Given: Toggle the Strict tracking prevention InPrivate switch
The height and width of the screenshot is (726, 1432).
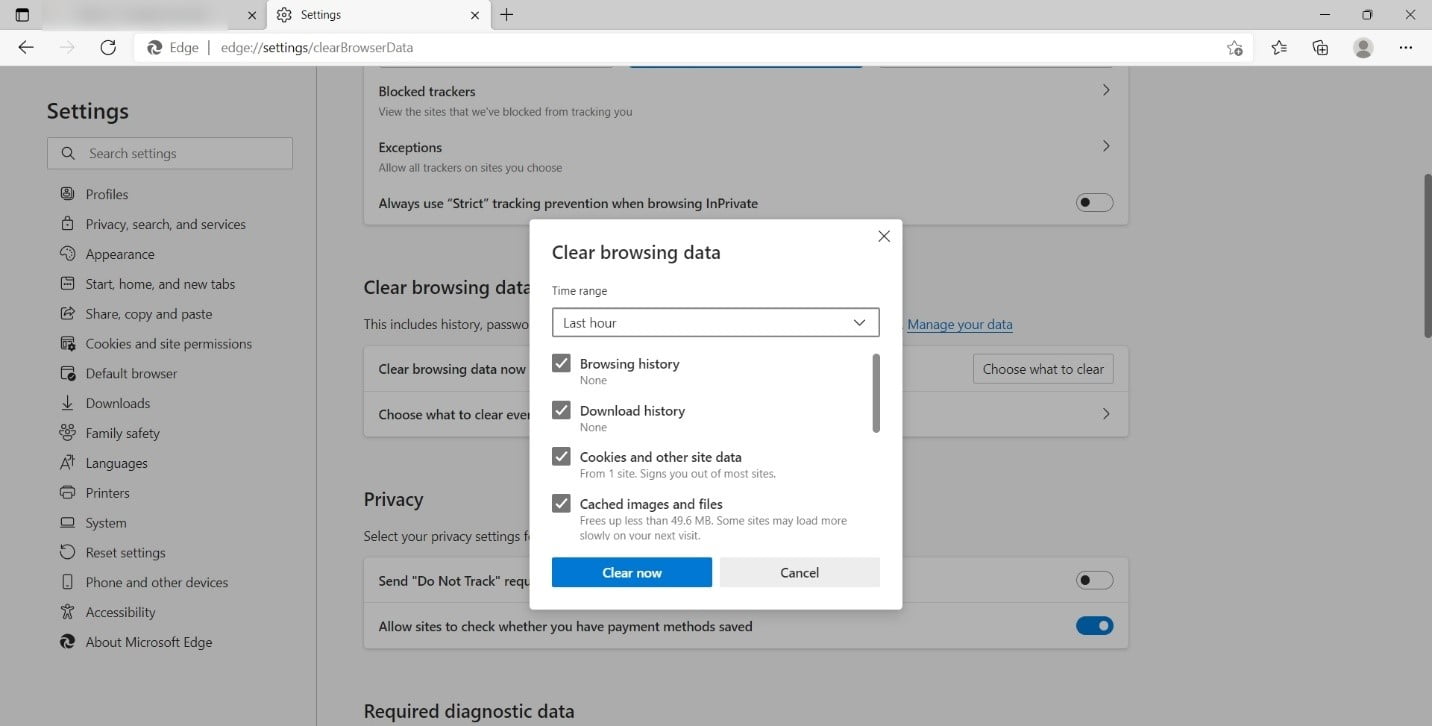Looking at the screenshot, I should [1094, 203].
